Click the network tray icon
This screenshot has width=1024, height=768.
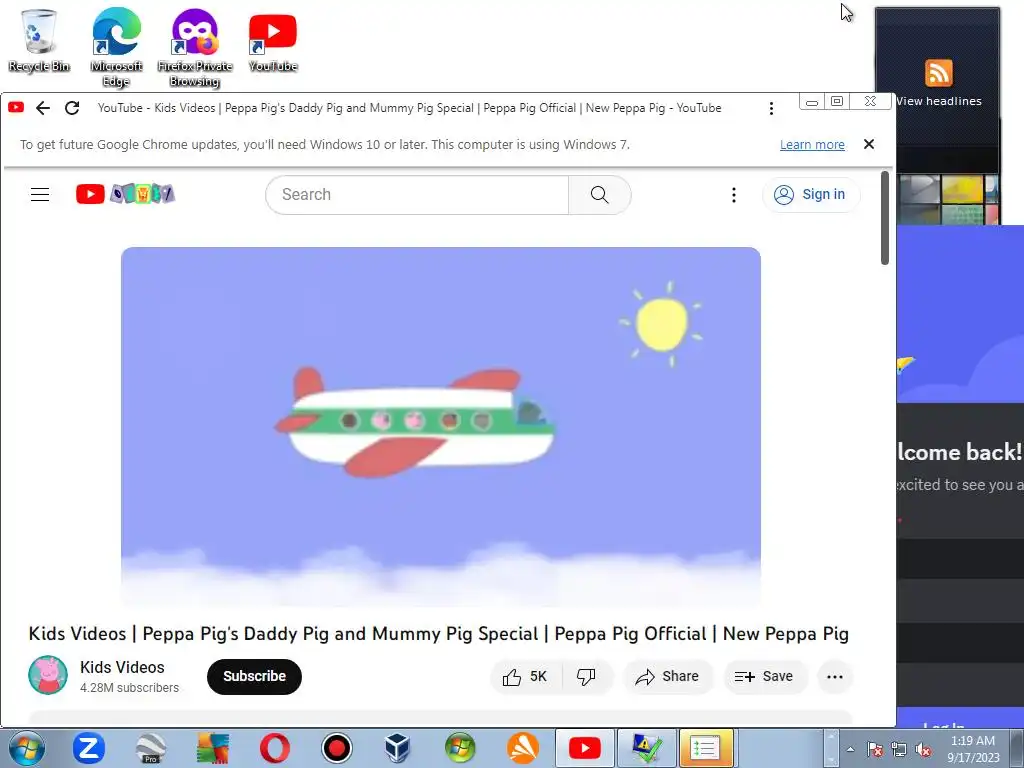tap(899, 749)
